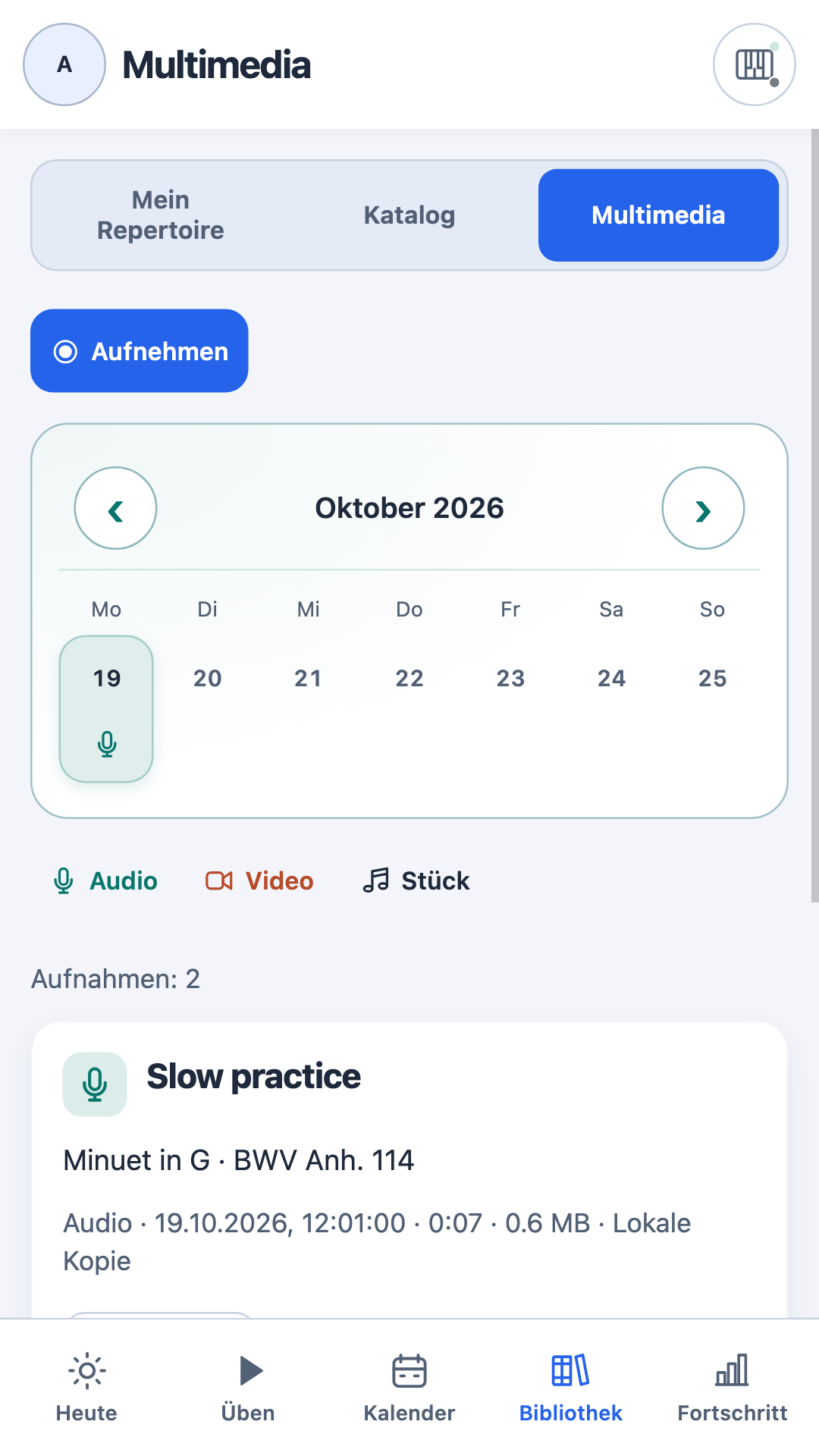Image resolution: width=819 pixels, height=1456 pixels.
Task: Toggle the Video filter
Action: pos(259,880)
